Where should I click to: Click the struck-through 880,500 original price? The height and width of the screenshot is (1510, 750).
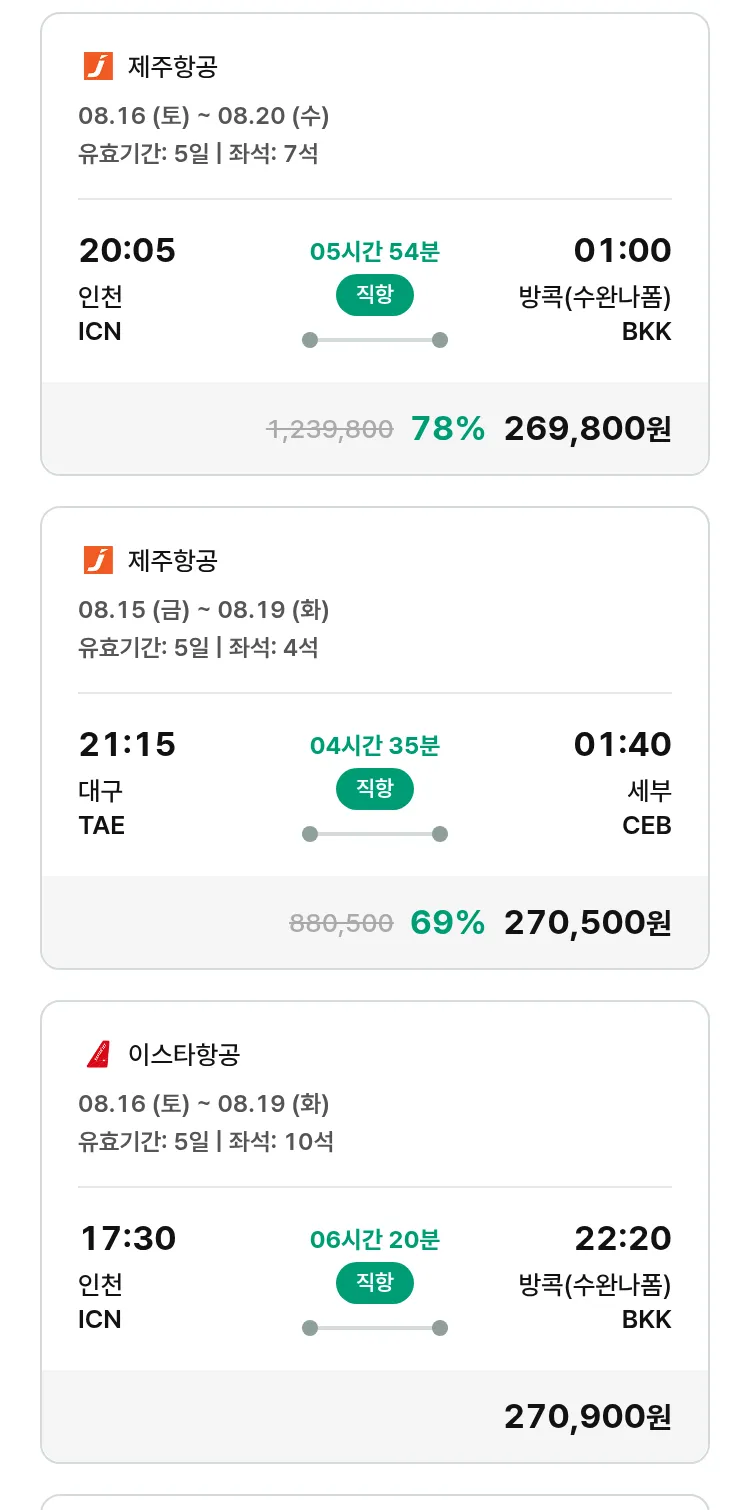[341, 924]
